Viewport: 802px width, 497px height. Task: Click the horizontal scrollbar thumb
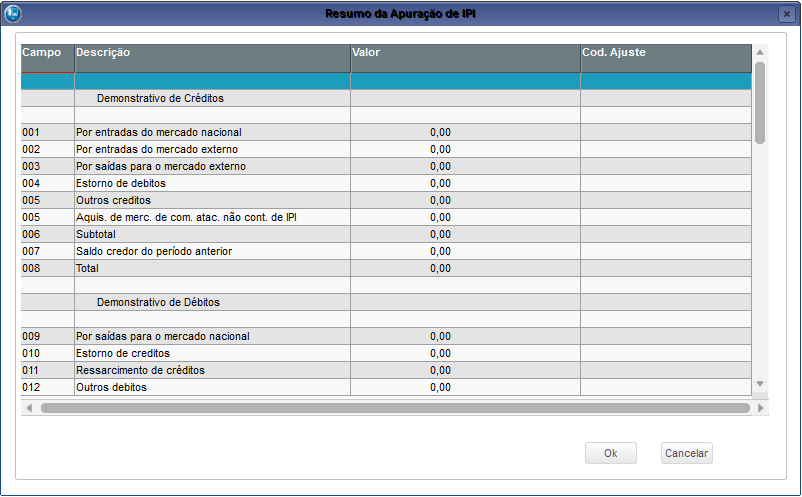click(x=395, y=408)
